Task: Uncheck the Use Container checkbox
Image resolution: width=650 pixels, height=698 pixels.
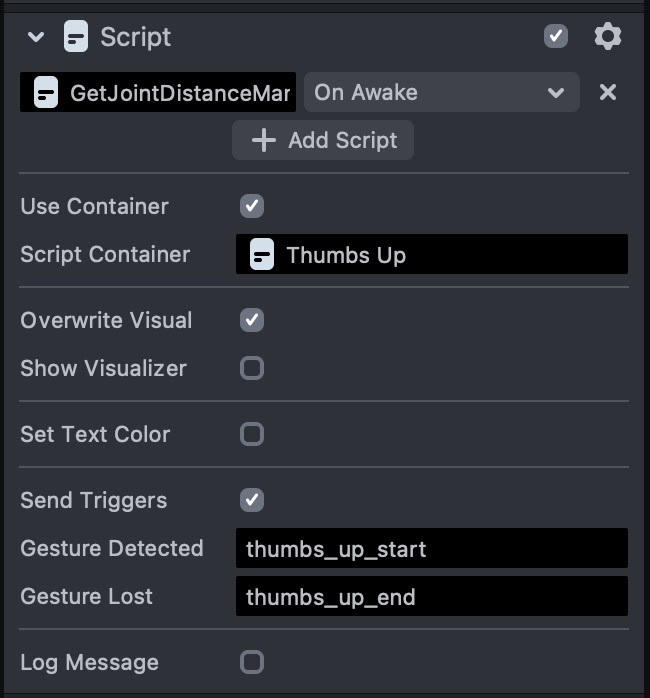Action: (x=252, y=206)
